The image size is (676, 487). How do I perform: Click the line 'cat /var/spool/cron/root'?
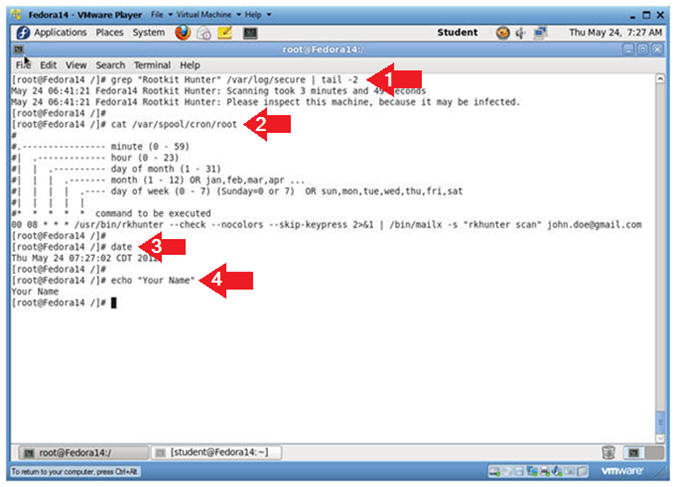pos(124,125)
